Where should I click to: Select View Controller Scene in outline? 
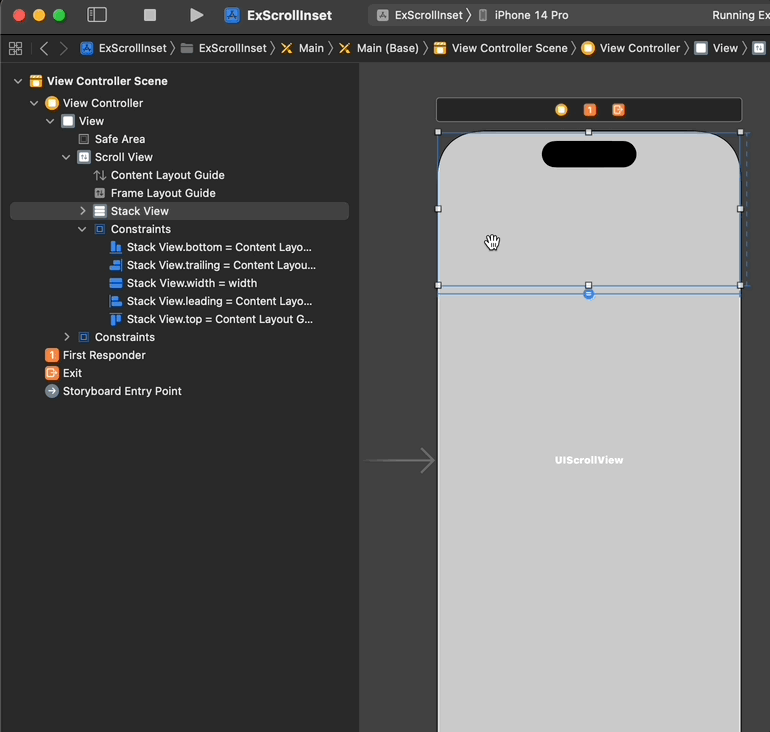tap(107, 81)
